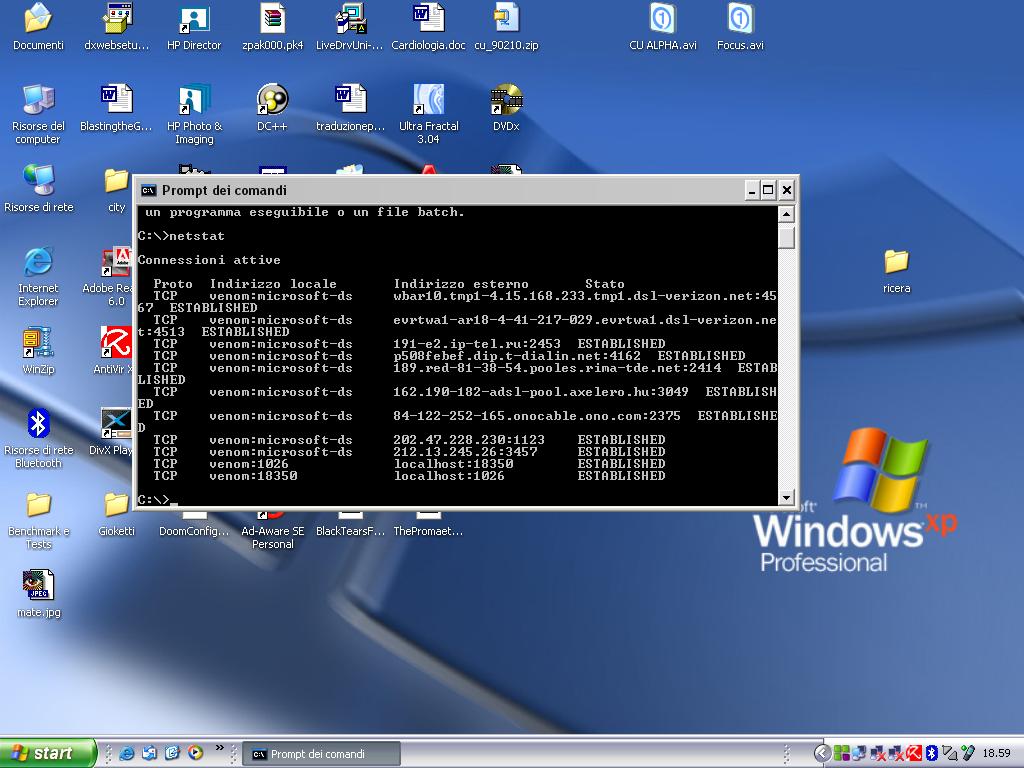Open command prompt system menu icon

(148, 190)
